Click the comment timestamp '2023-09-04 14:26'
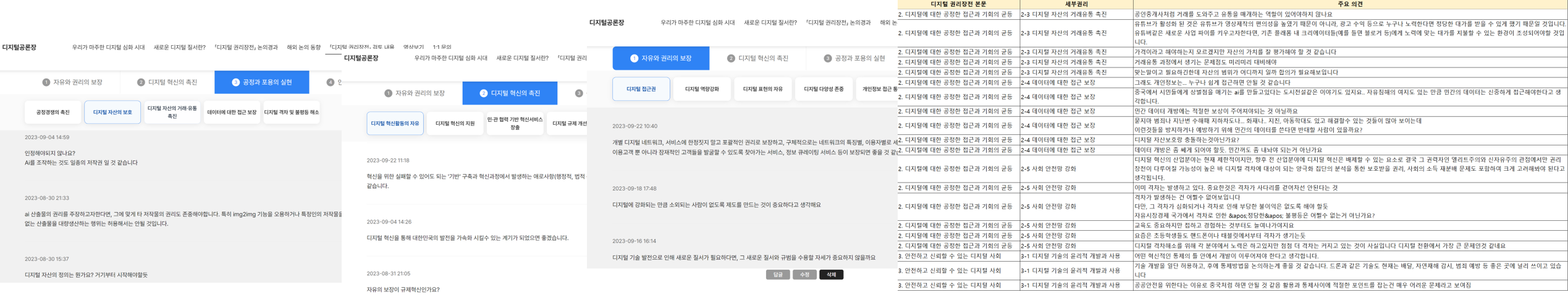This screenshot has height=305, width=1568. coord(389,221)
